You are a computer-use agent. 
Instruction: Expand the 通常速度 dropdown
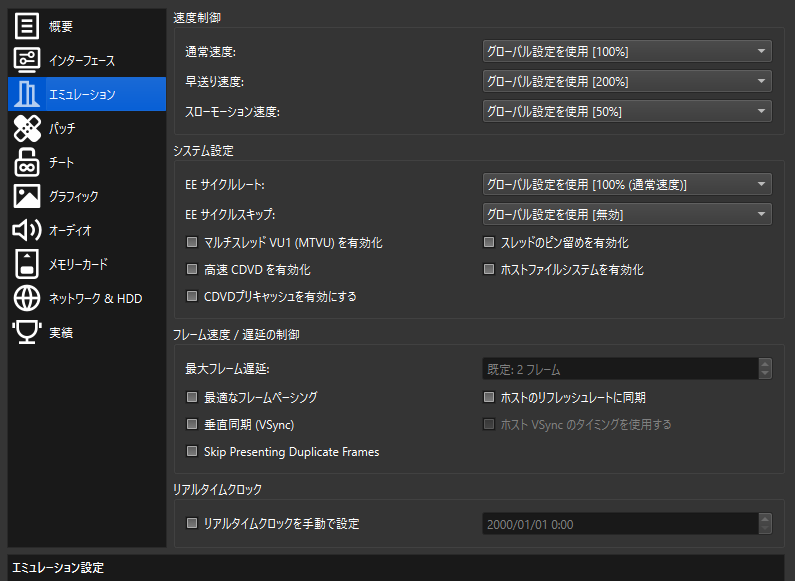pyautogui.click(x=626, y=51)
